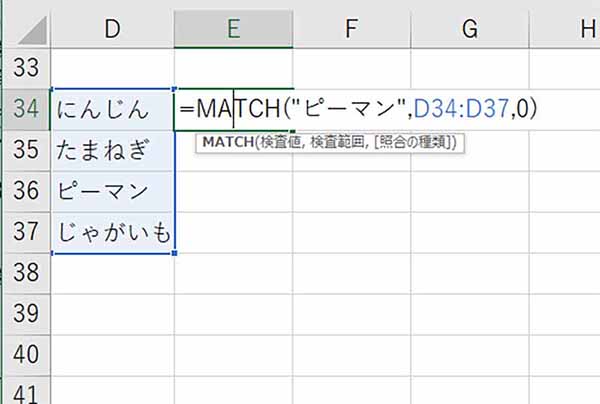Select the column G header

tap(469, 29)
